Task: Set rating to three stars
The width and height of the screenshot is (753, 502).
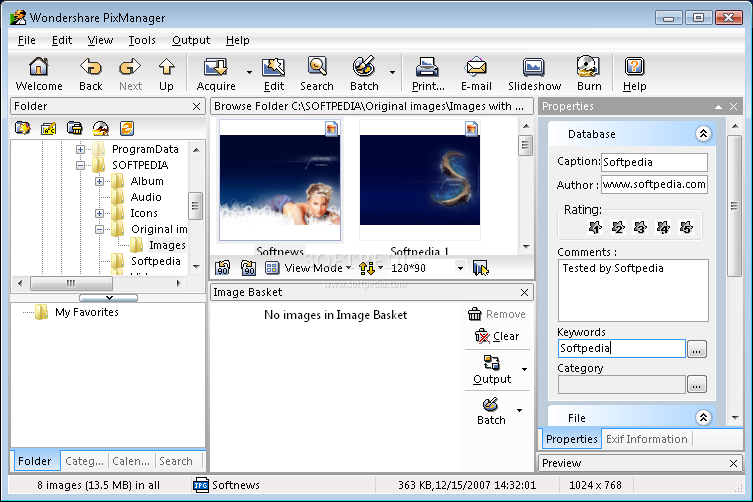Action: pos(641,227)
